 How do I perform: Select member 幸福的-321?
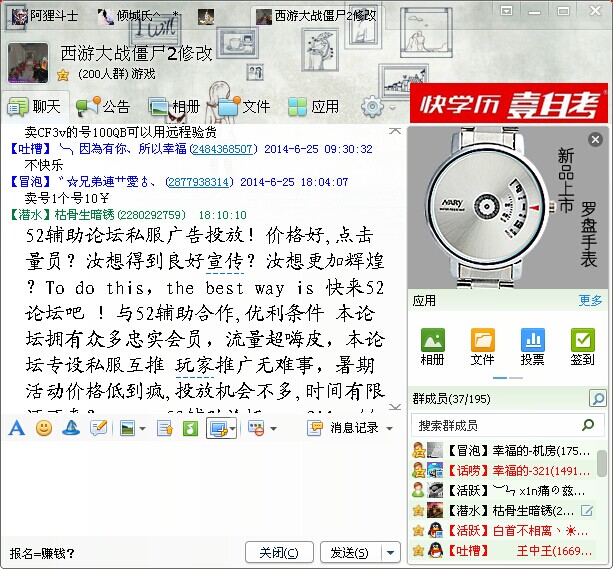502,470
